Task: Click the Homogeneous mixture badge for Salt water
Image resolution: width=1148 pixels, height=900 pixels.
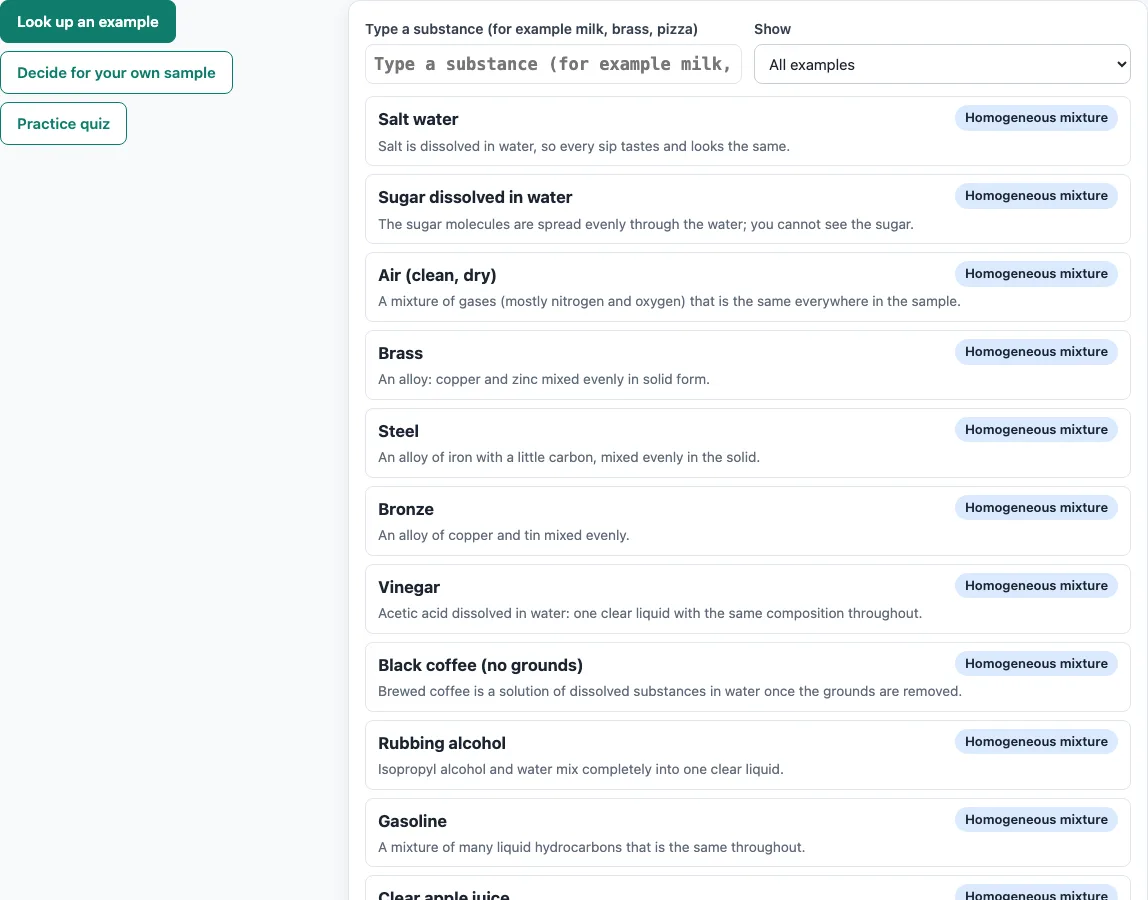Action: pos(1036,118)
